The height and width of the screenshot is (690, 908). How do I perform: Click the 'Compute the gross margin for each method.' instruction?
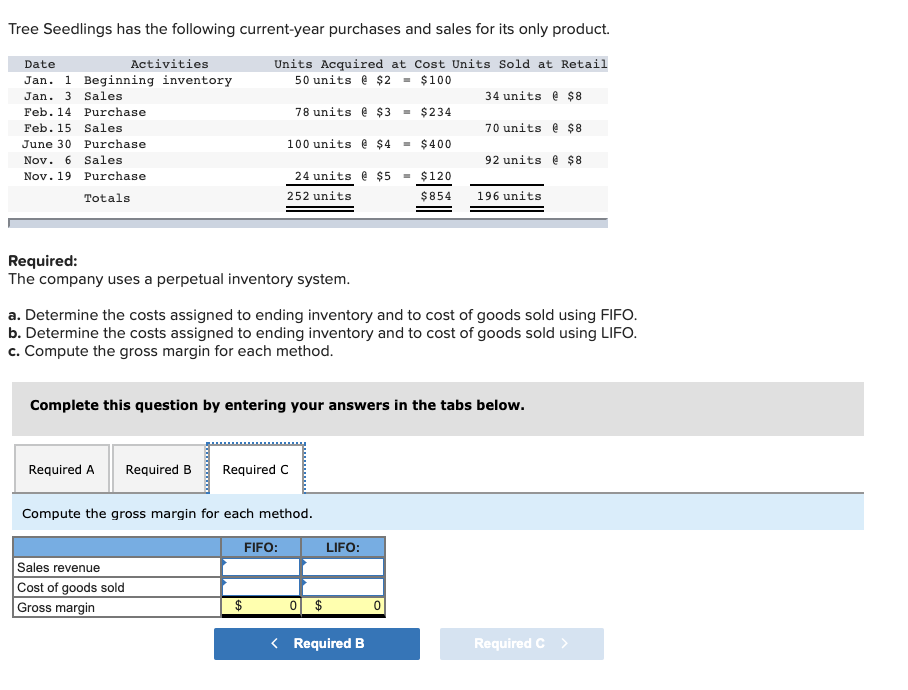[167, 513]
